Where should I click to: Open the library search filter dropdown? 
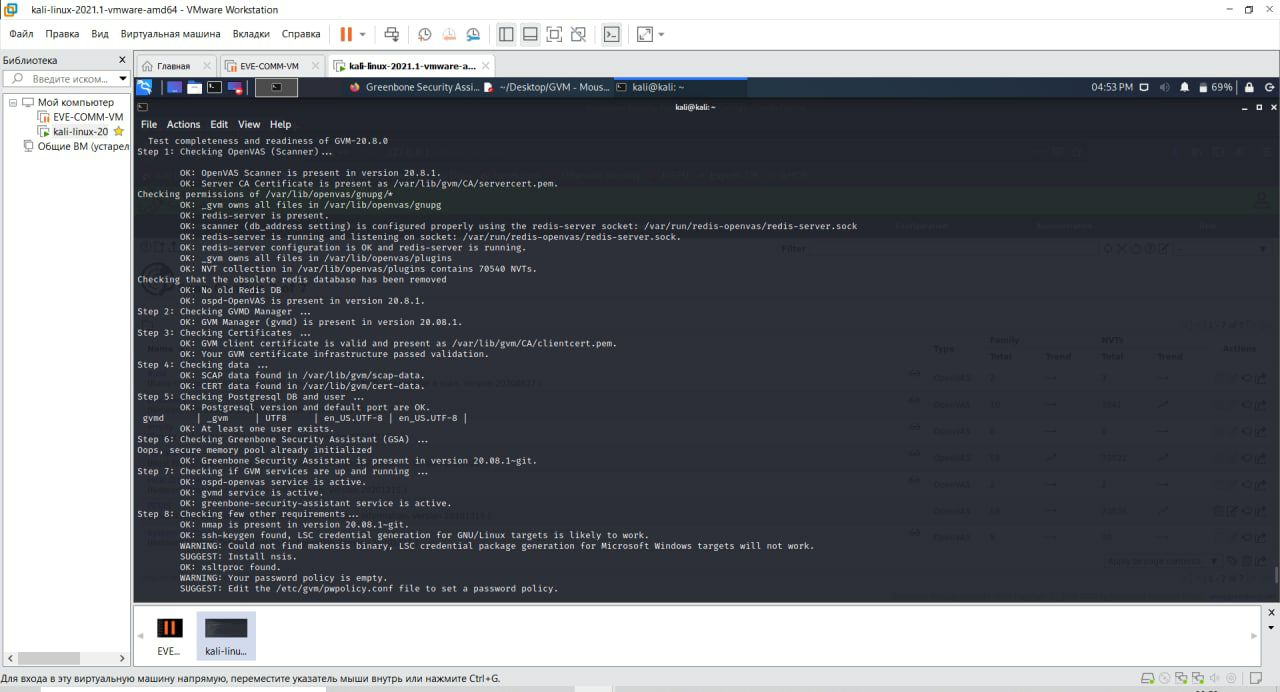123,78
